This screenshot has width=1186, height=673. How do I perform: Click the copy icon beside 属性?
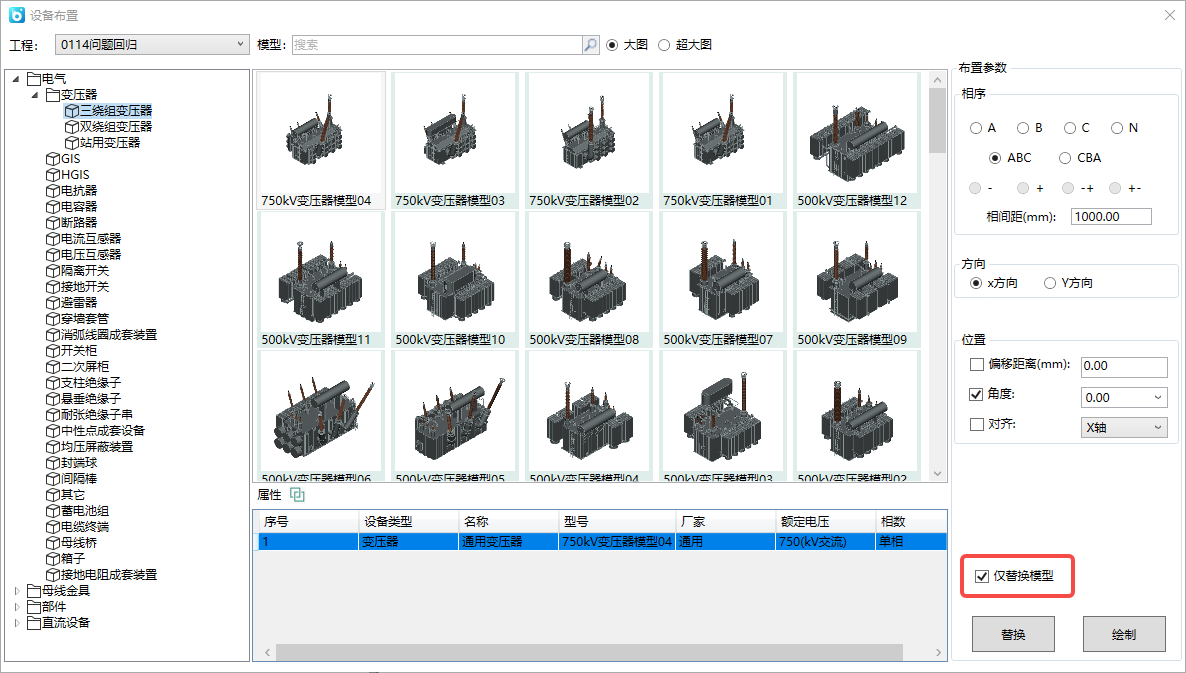pyautogui.click(x=297, y=495)
